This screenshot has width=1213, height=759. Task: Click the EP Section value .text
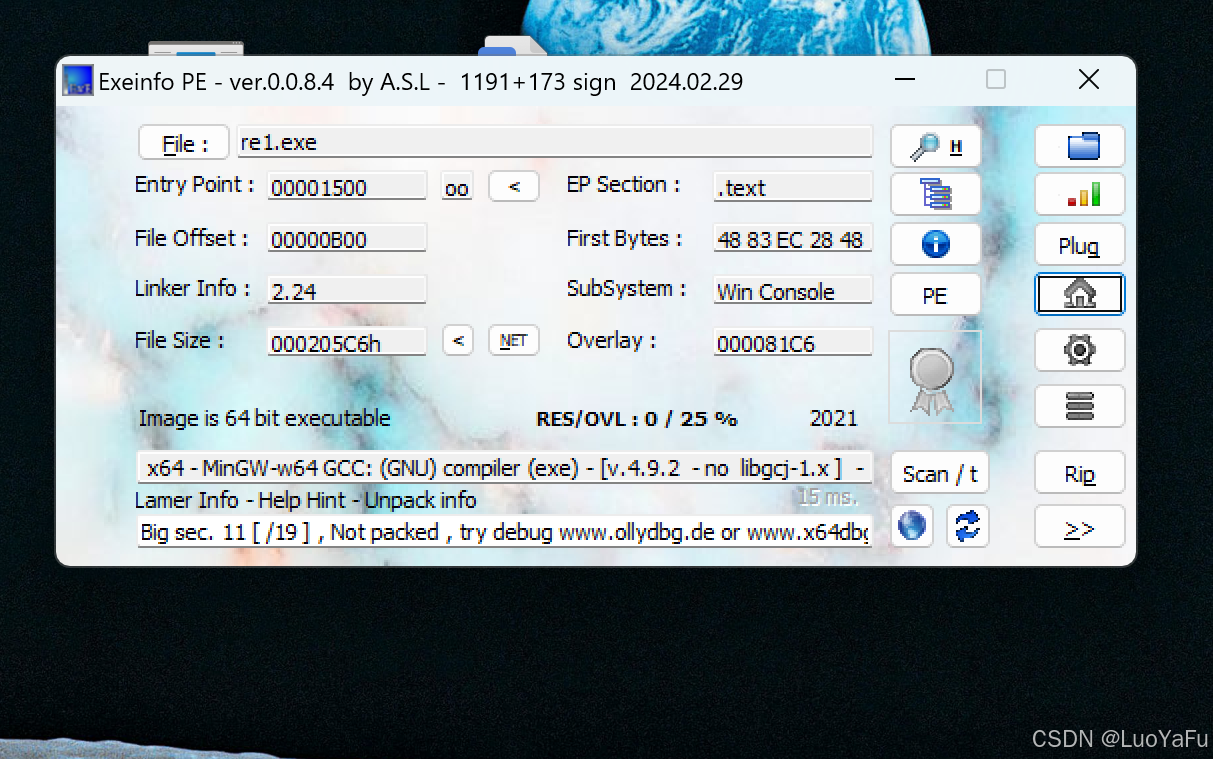coord(792,187)
